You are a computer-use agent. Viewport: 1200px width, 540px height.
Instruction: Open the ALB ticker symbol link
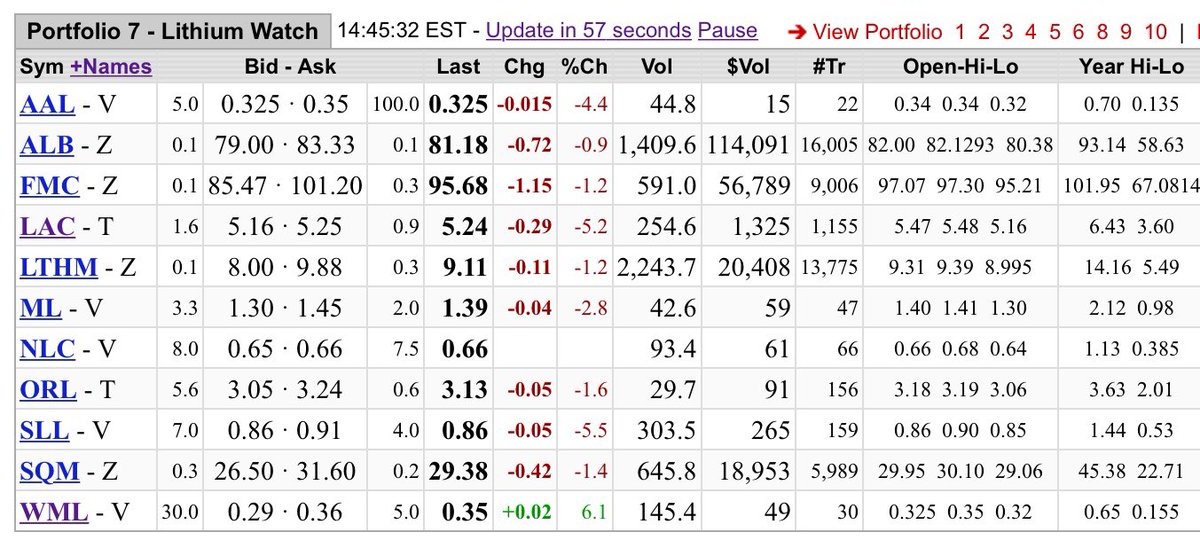(x=46, y=144)
